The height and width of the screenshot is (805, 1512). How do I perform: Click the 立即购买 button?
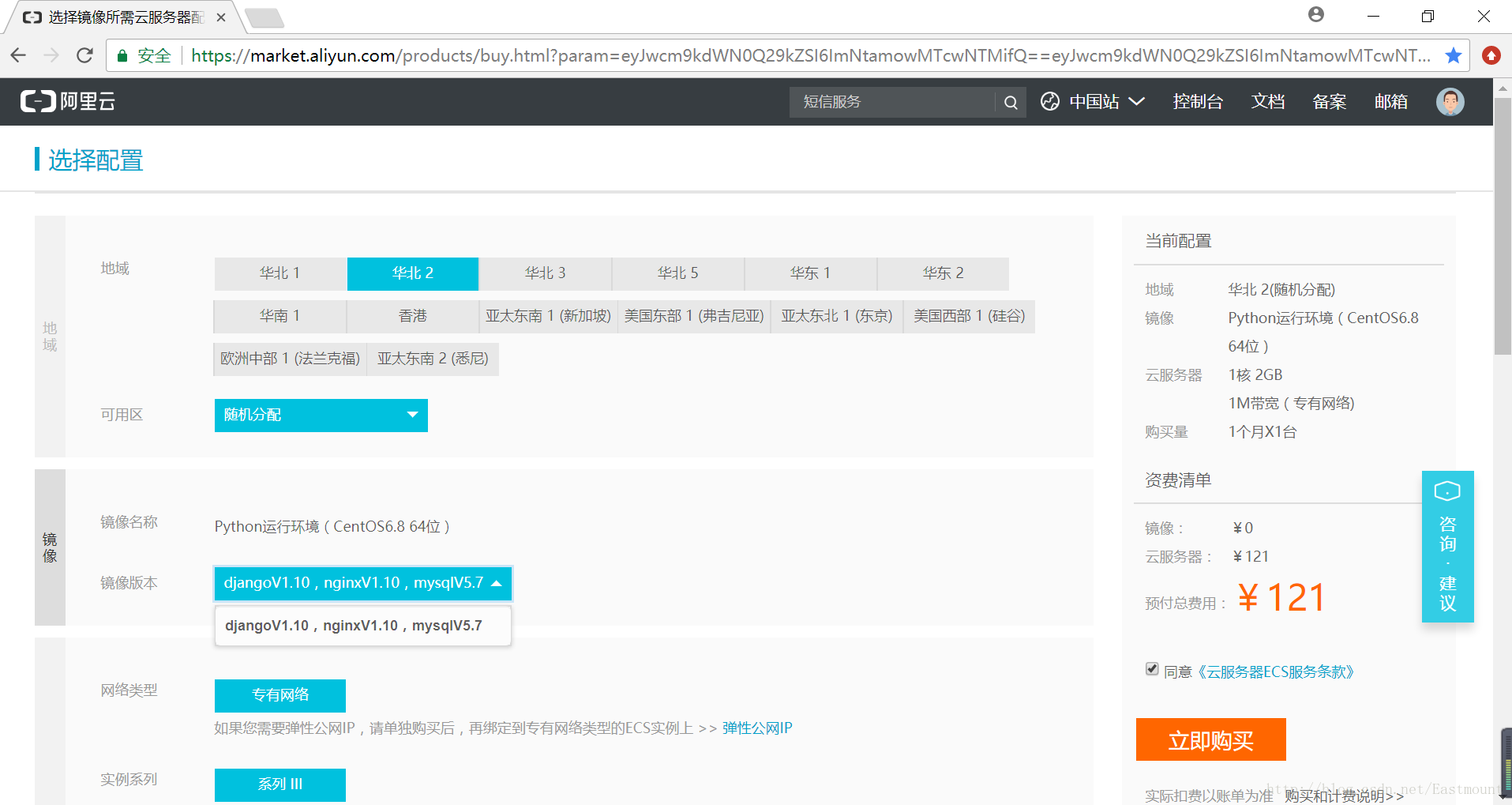1210,740
